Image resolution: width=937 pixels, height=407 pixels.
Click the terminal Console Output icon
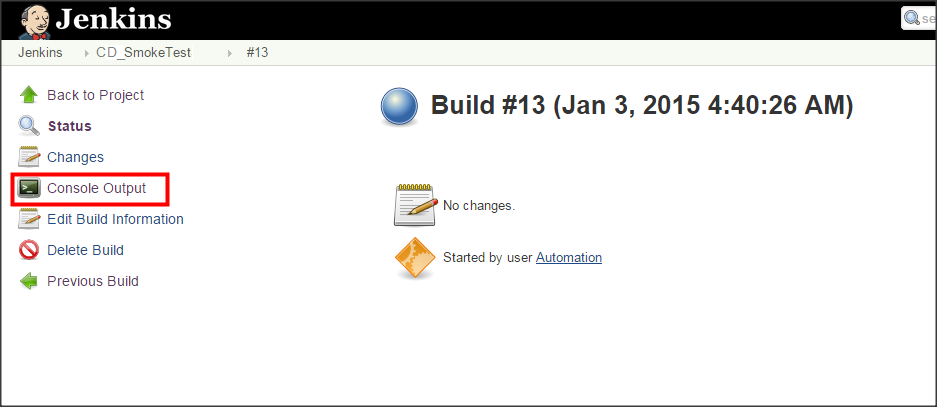point(29,188)
